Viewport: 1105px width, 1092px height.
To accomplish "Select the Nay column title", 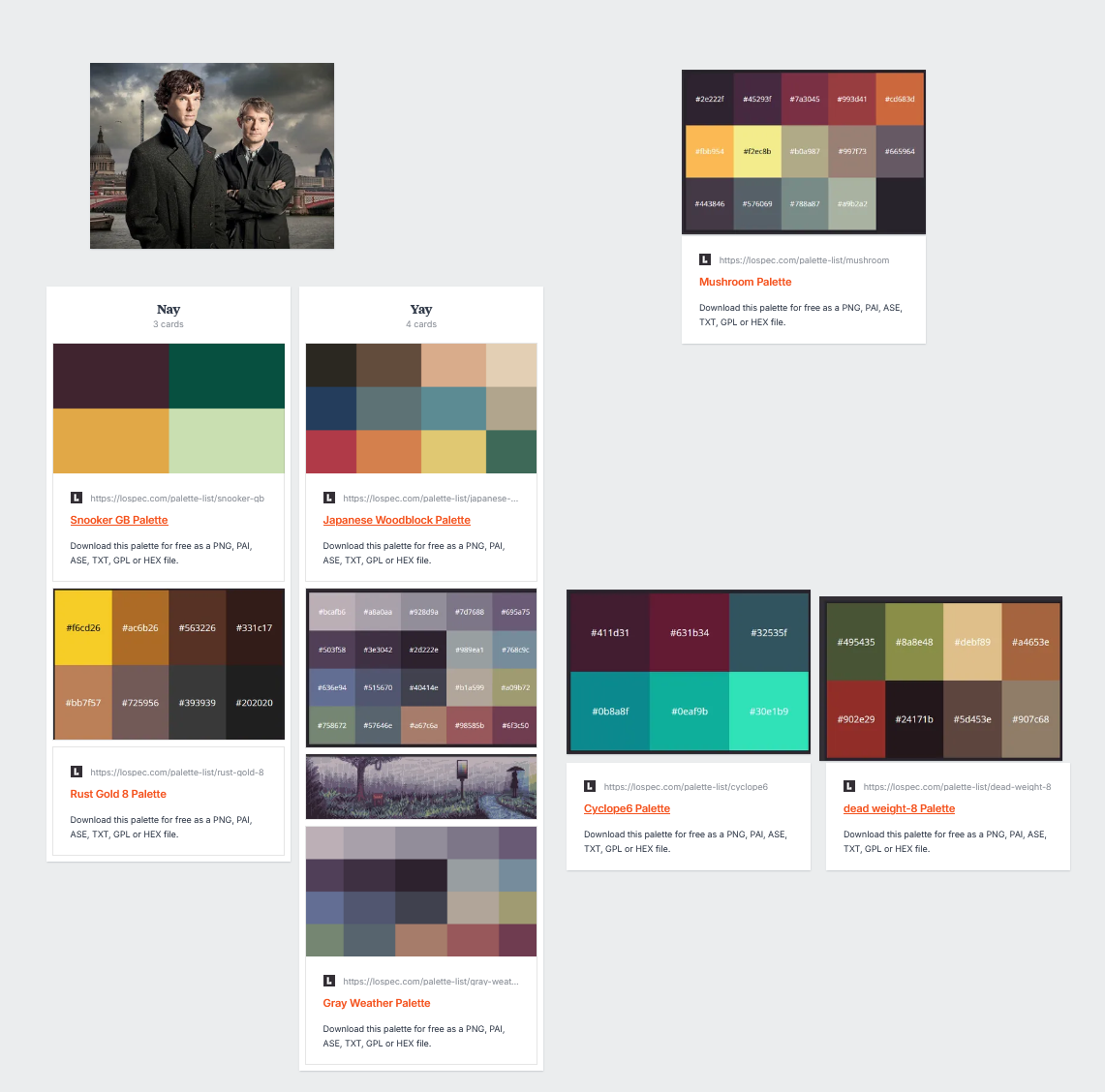I will [x=169, y=309].
